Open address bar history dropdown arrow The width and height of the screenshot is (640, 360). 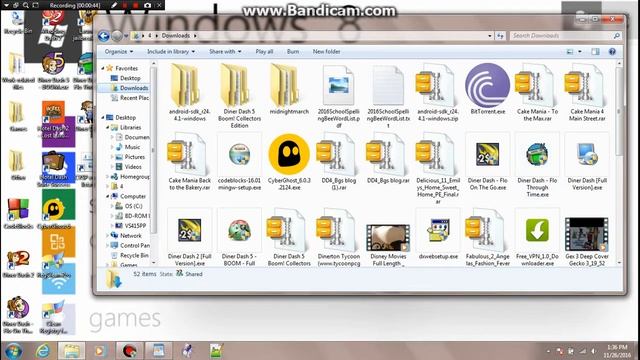pyautogui.click(x=490, y=36)
